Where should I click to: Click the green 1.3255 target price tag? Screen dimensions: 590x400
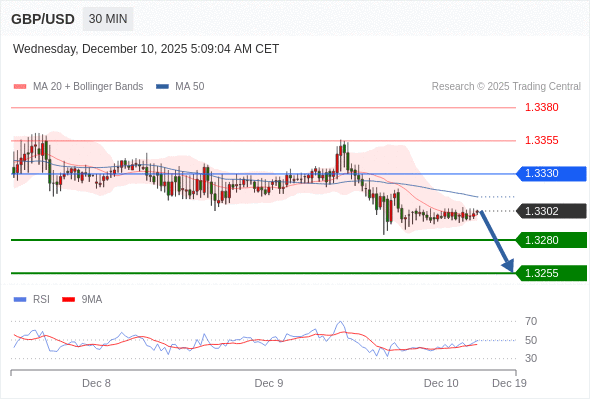click(x=552, y=273)
